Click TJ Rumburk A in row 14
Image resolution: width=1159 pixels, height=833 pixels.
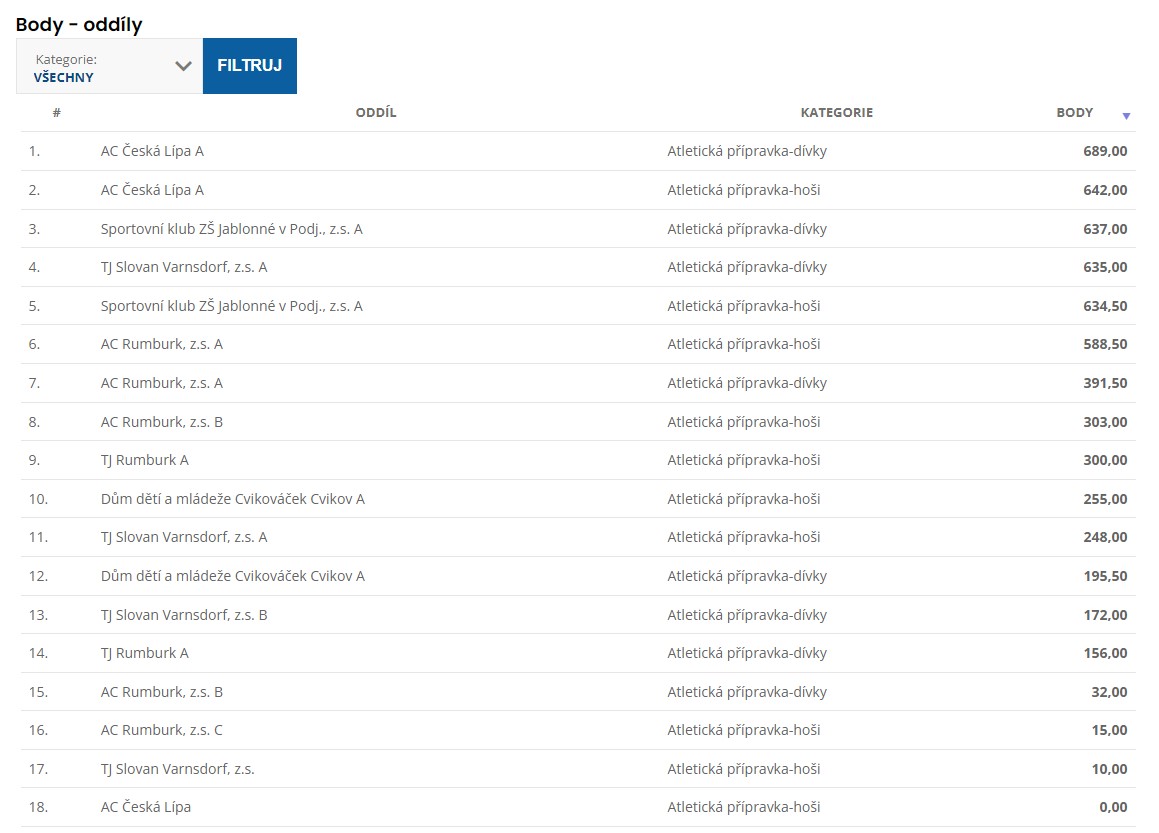145,653
